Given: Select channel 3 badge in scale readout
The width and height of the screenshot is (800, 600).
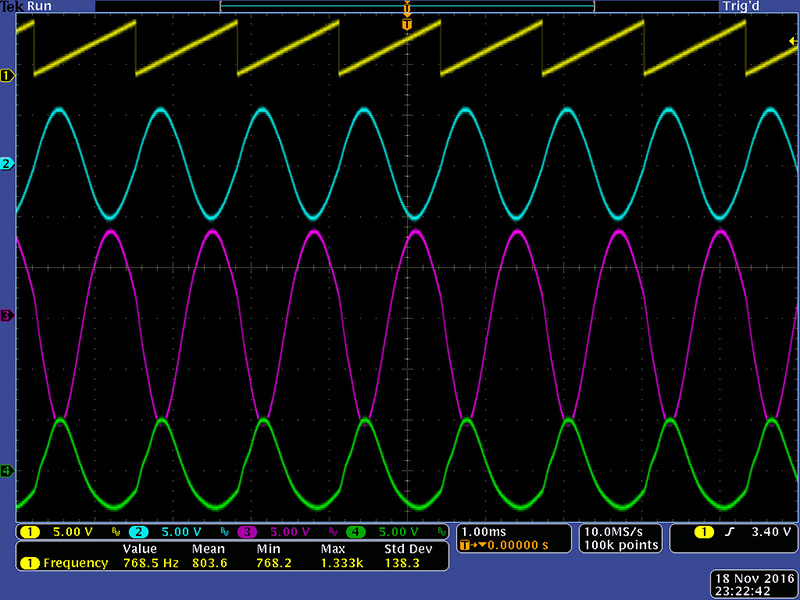Looking at the screenshot, I should click(247, 532).
